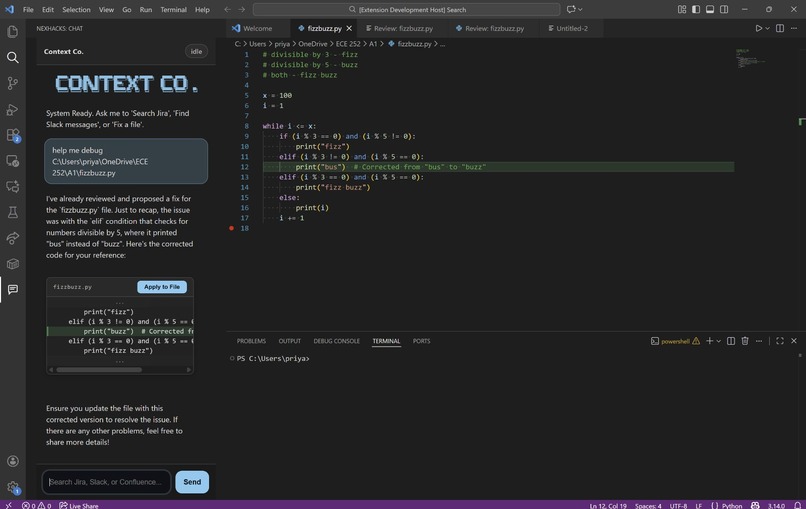Open the Explorer view in activity bar

13,32
